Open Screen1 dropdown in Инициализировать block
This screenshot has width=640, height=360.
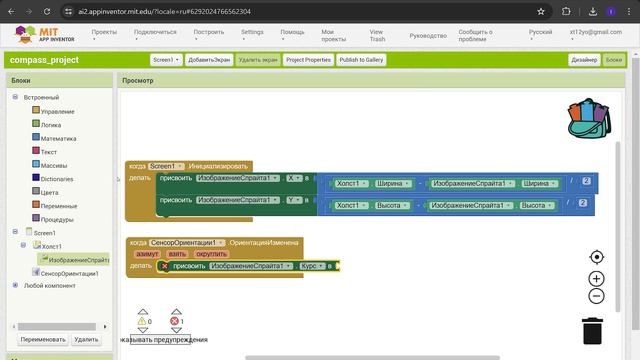pos(166,166)
